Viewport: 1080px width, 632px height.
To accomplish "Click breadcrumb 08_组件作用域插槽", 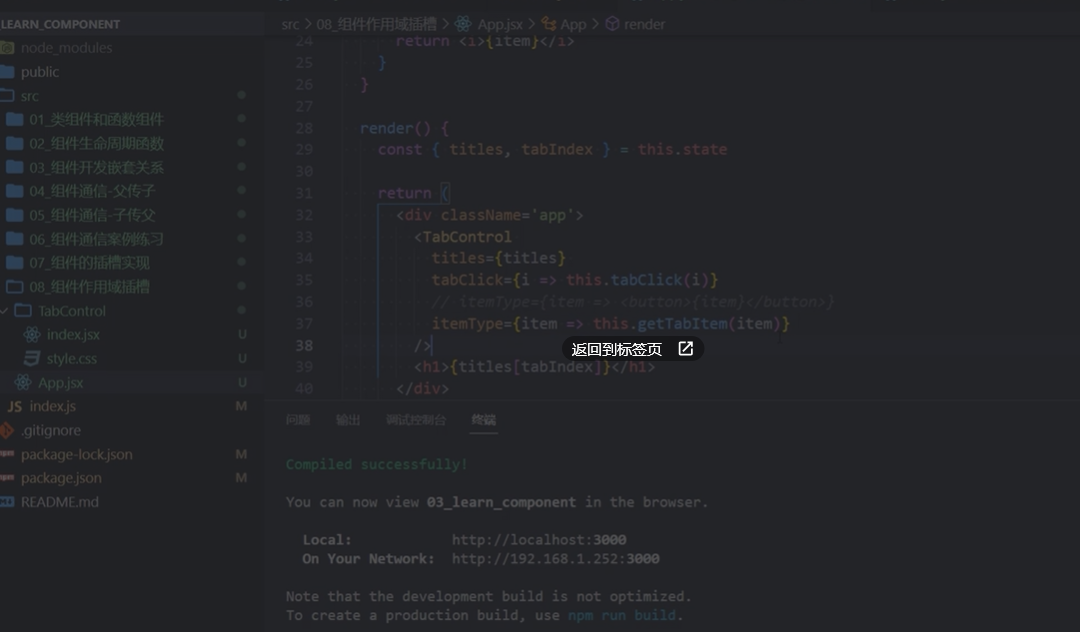I will coord(376,24).
